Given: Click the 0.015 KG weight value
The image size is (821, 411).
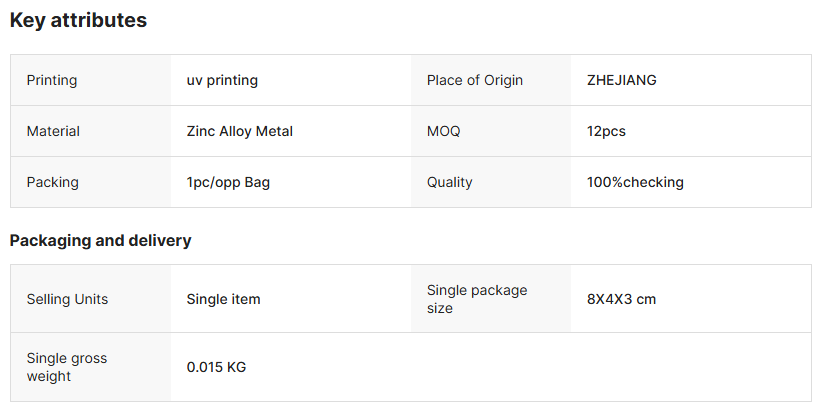Looking at the screenshot, I should click(216, 367).
